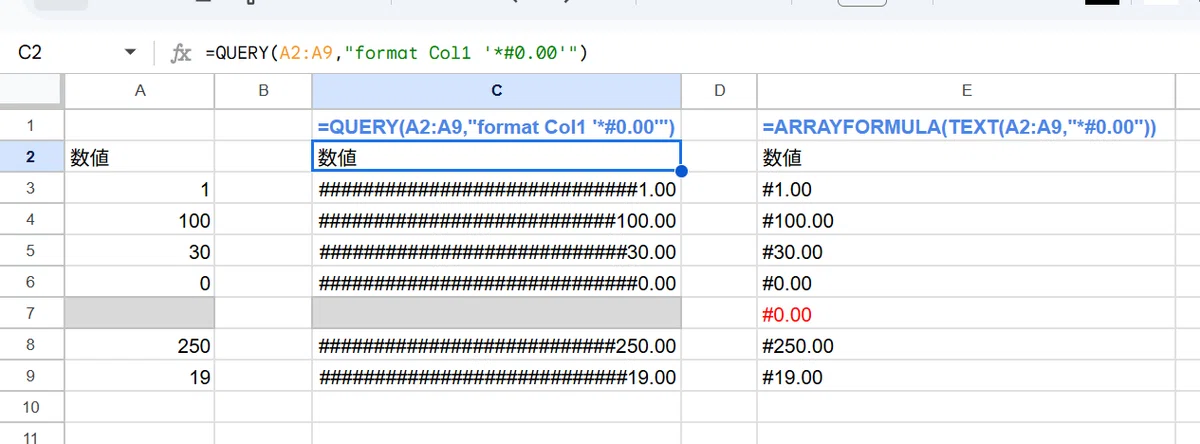Screen dimensions: 1200x444
Task: Select row 3 header
Action: tap(31, 189)
